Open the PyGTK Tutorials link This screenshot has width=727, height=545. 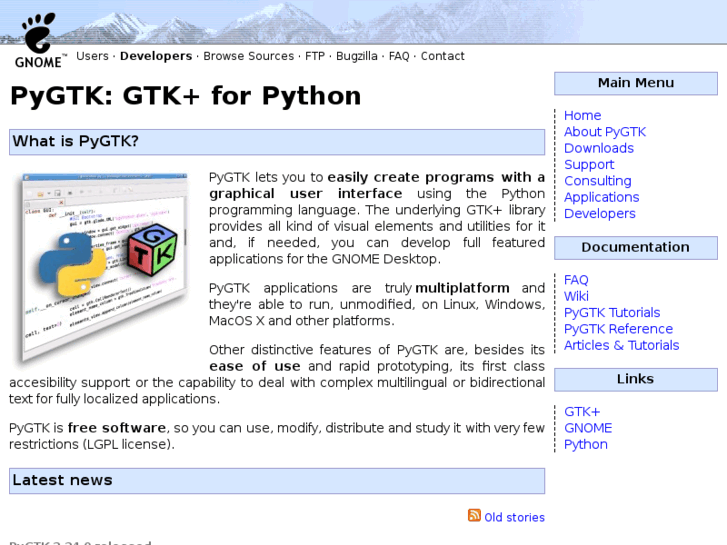612,313
